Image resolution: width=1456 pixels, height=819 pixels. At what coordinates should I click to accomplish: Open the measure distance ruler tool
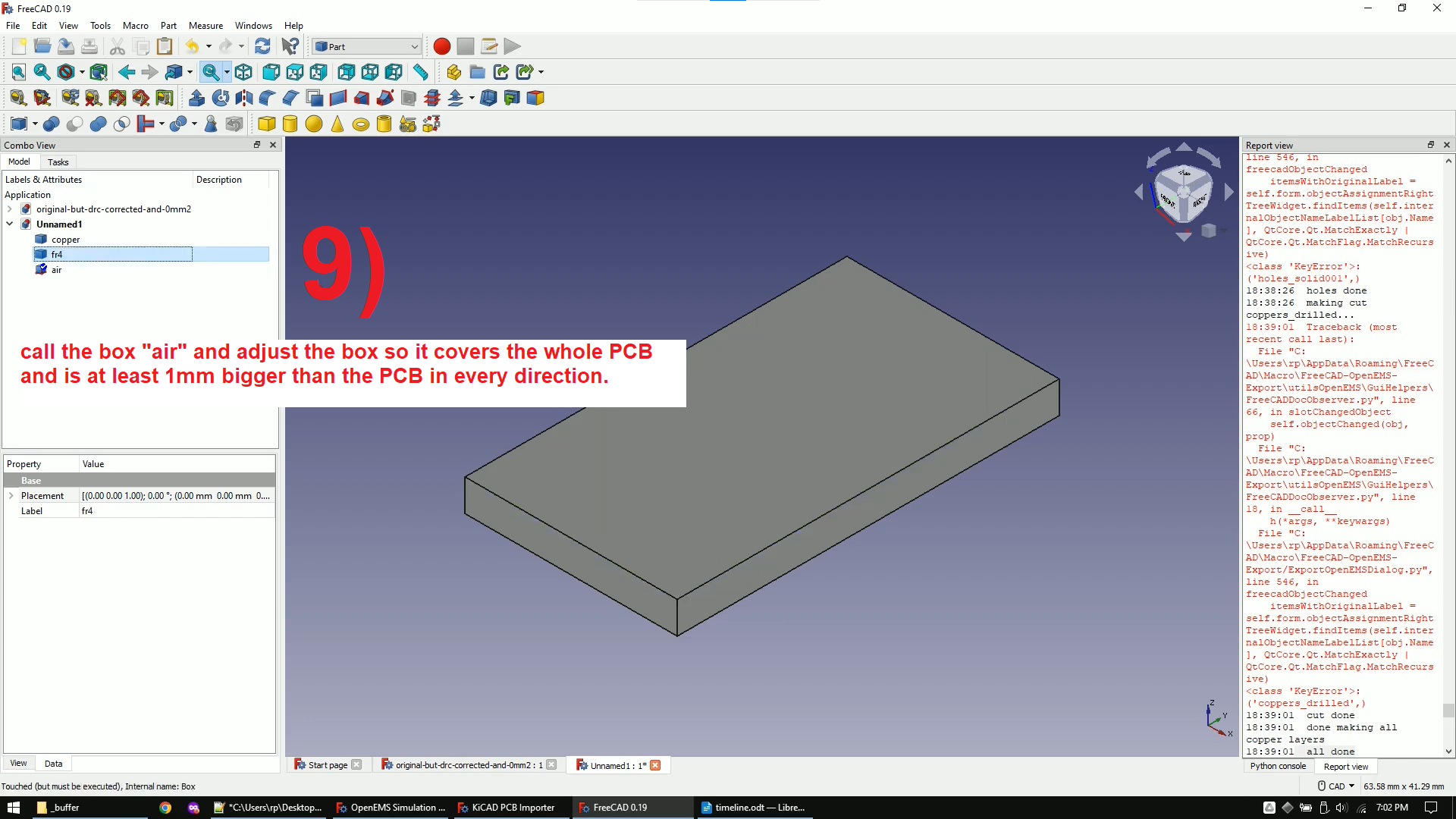(421, 72)
